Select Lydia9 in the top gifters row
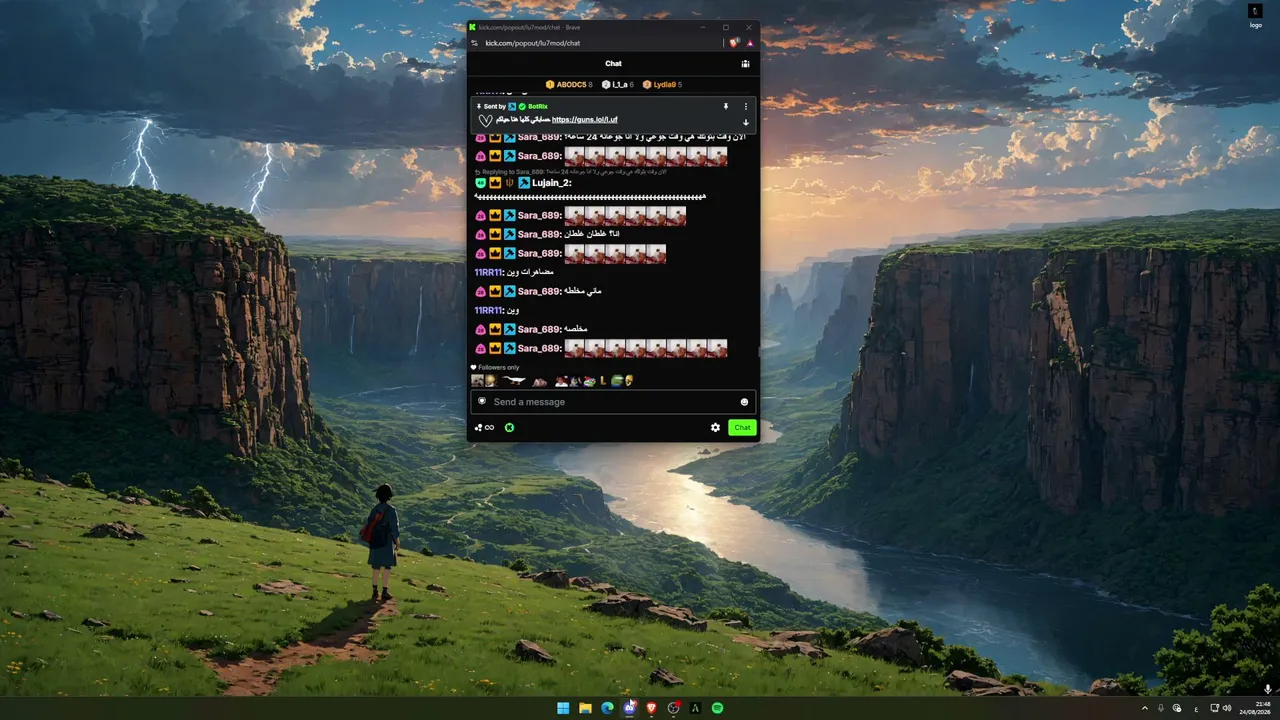 pos(662,85)
